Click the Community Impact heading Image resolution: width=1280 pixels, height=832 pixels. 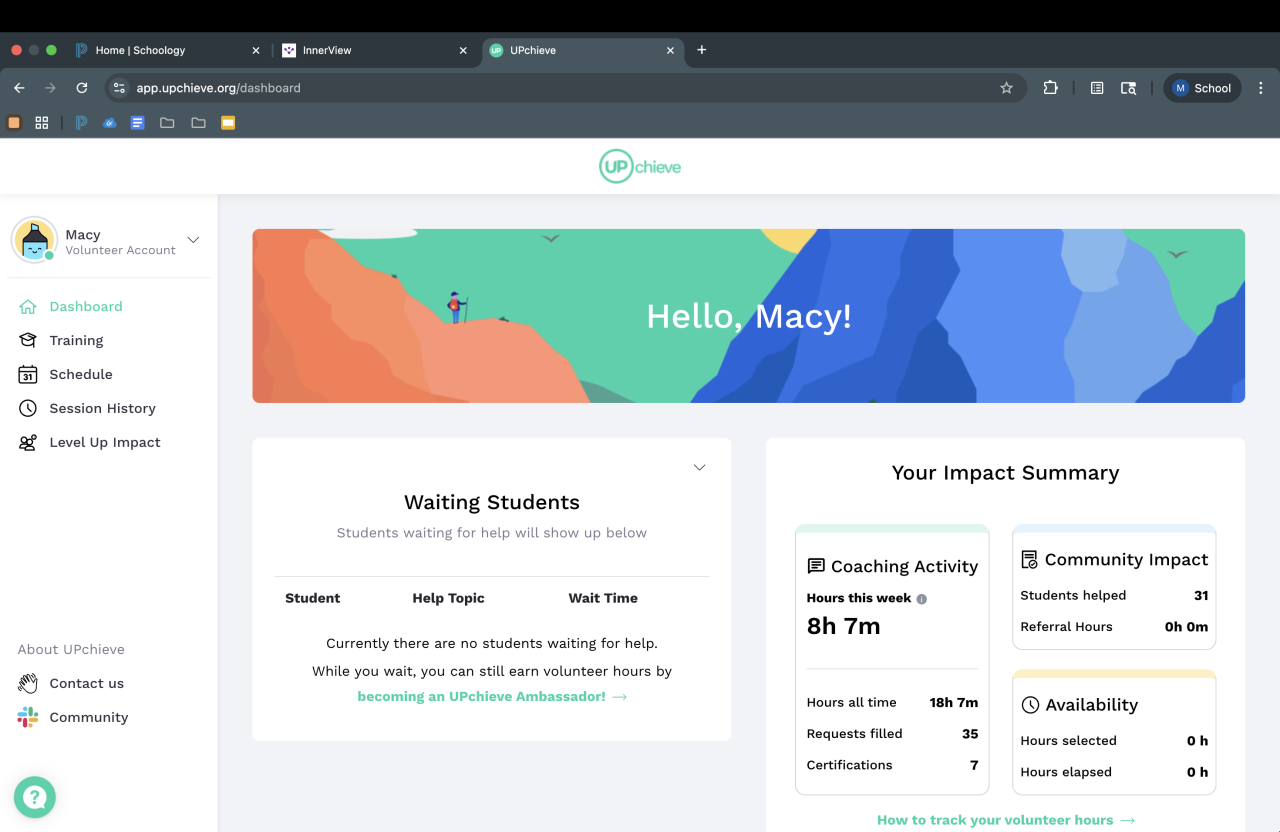point(1126,560)
